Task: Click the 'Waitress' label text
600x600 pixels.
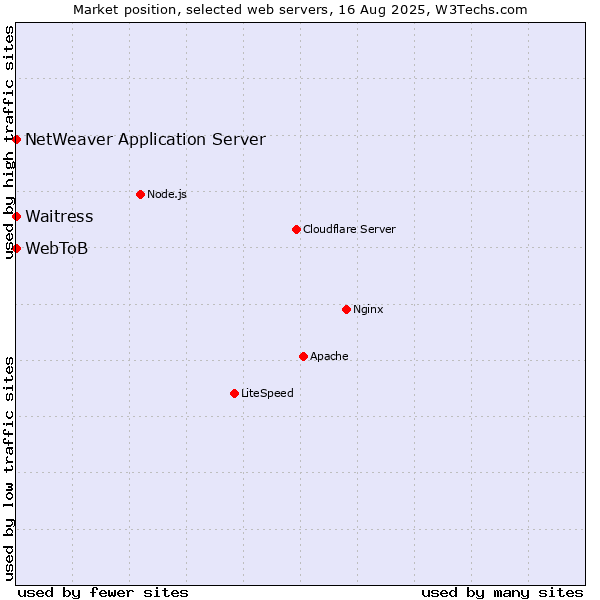Action: pyautogui.click(x=59, y=217)
